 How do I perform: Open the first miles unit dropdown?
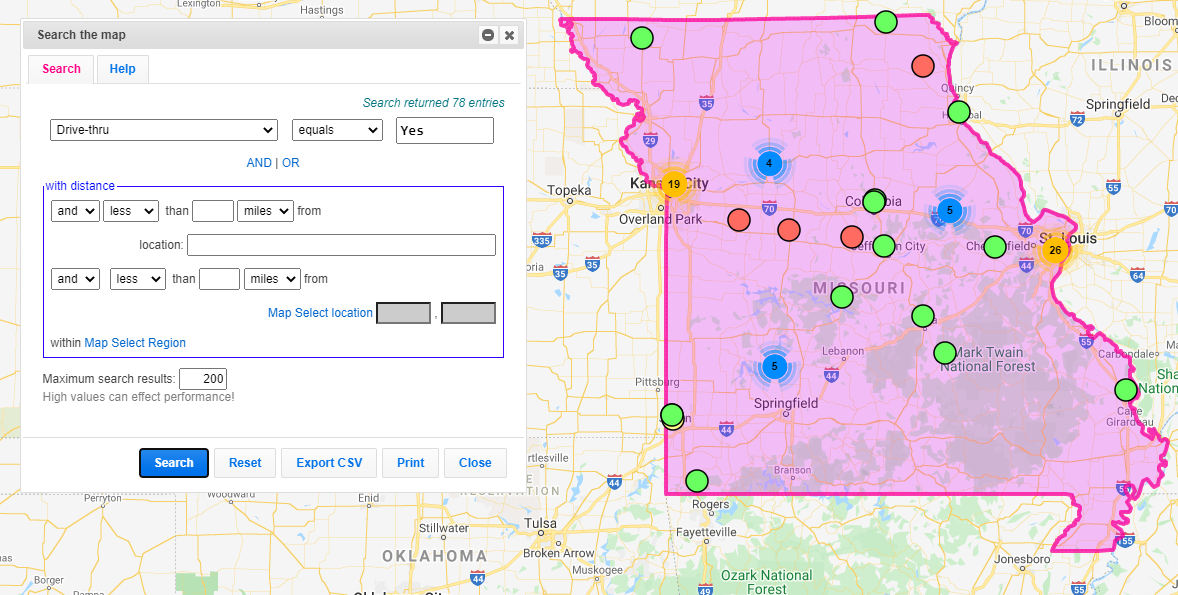tap(265, 211)
